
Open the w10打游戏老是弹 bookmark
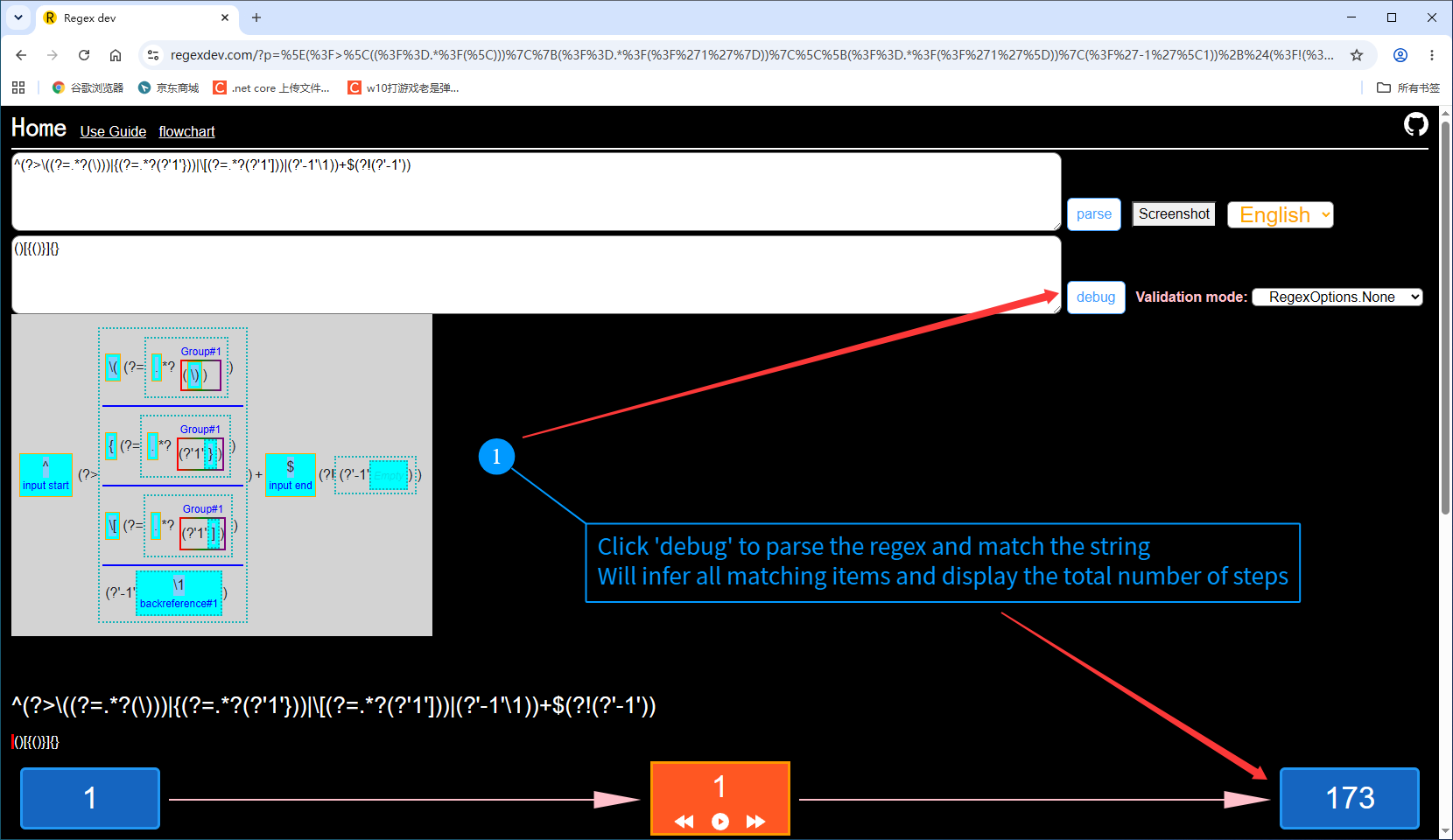[404, 87]
